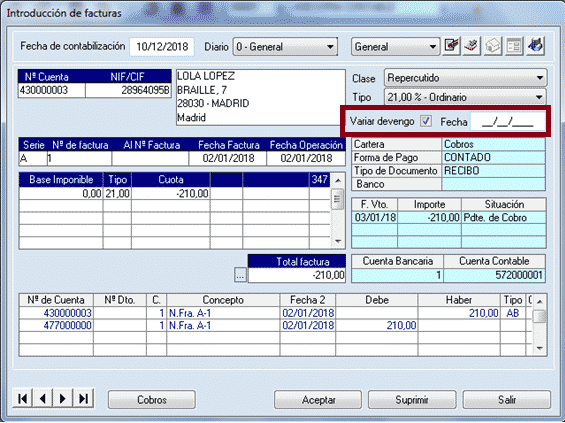Click the Aceptar button

click(x=319, y=400)
